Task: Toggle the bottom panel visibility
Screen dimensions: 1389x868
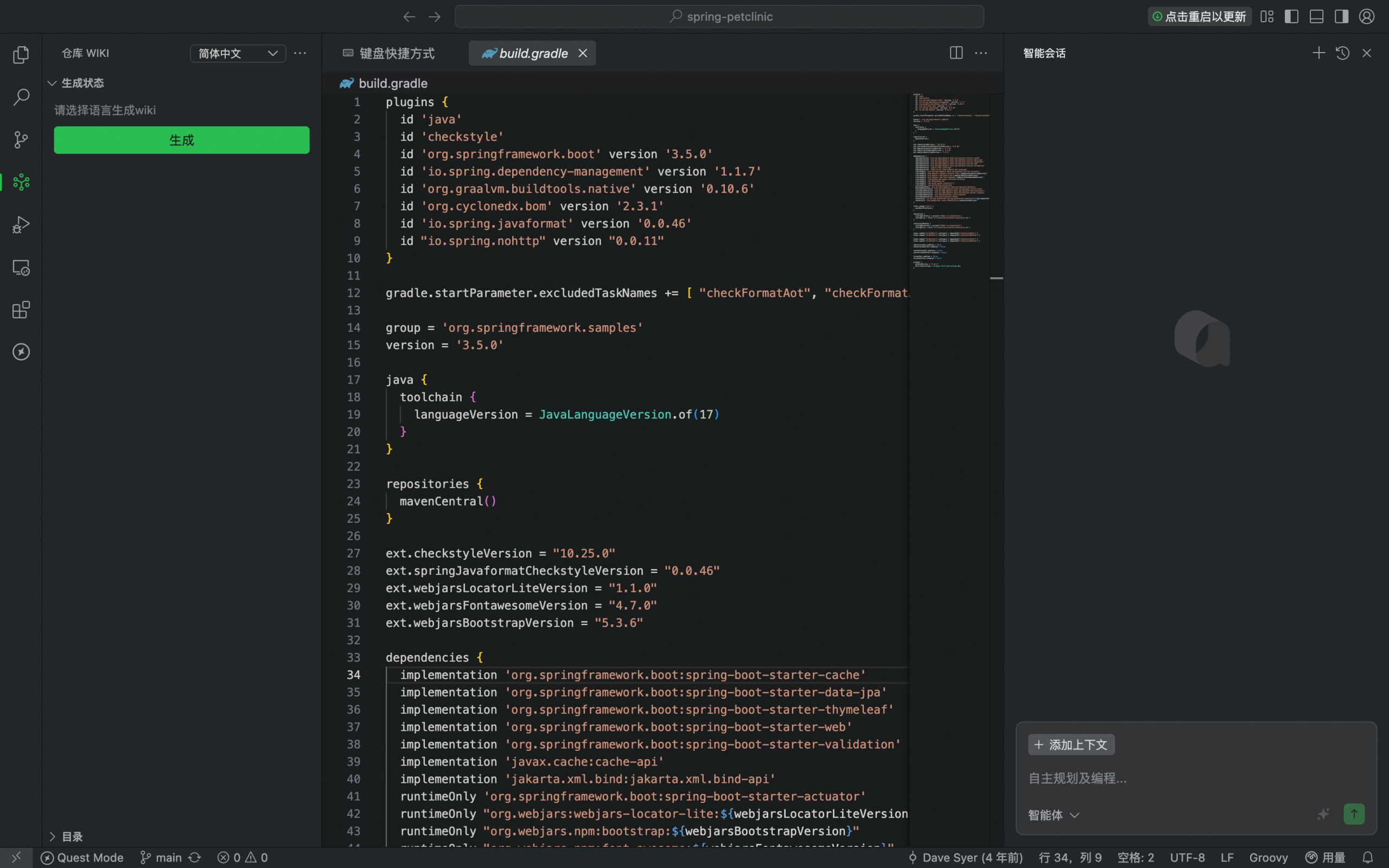Action: coord(1317,17)
